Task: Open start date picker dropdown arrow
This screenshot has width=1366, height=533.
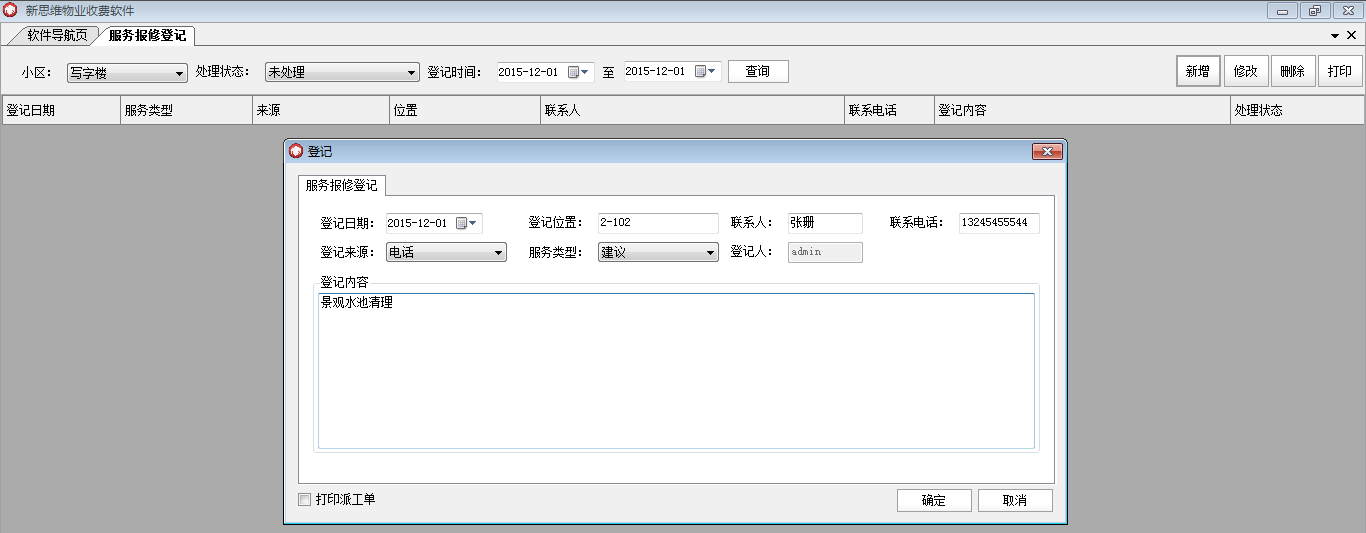Action: [586, 72]
